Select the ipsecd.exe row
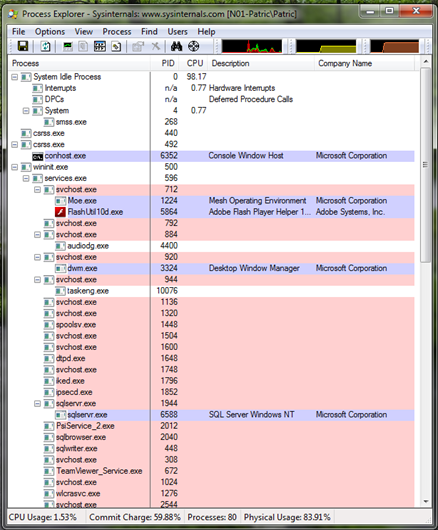Viewport: 438px width, 530px height. click(x=212, y=392)
